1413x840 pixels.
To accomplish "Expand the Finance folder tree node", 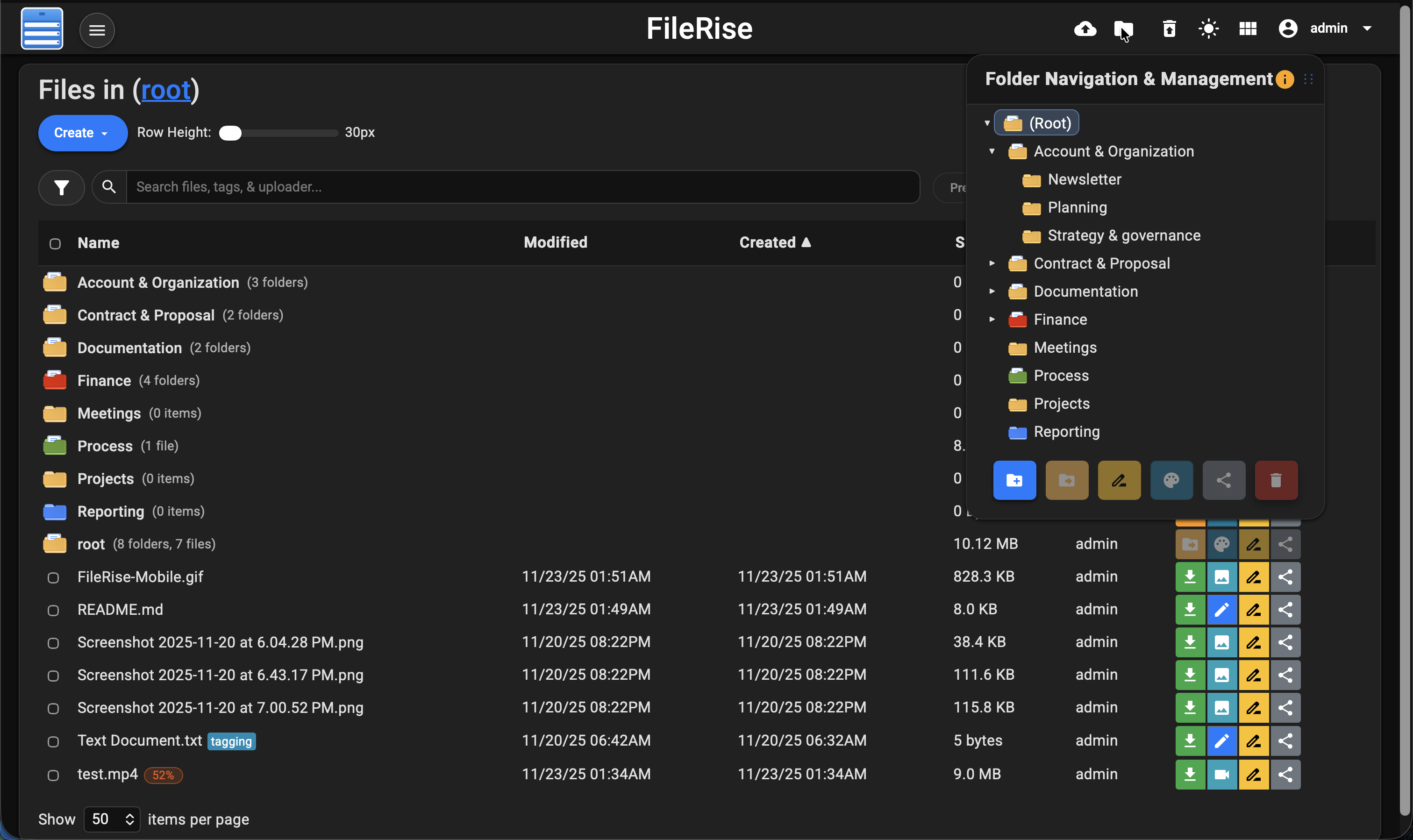I will [992, 319].
